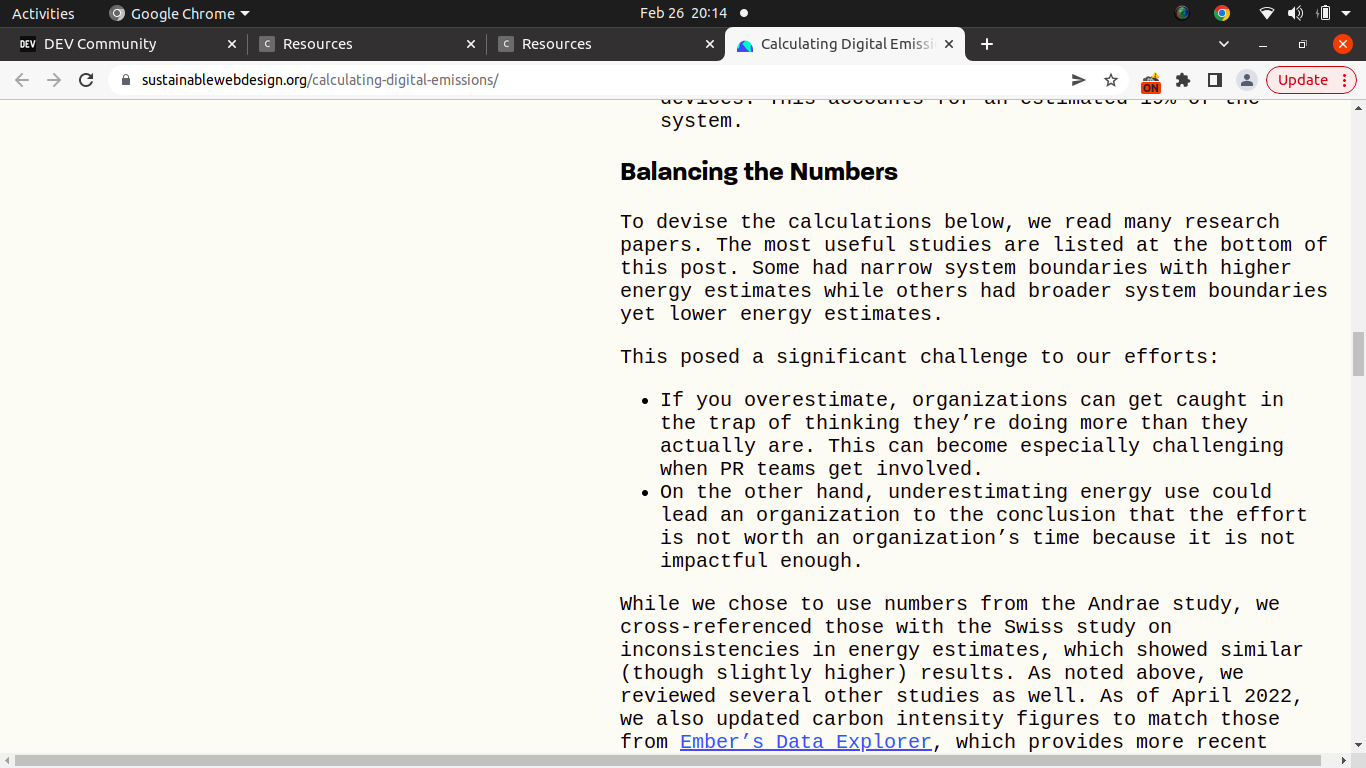Viewport: 1366px width, 768px height.
Task: Open Chrome extensions puzzle icon
Action: click(x=1183, y=80)
